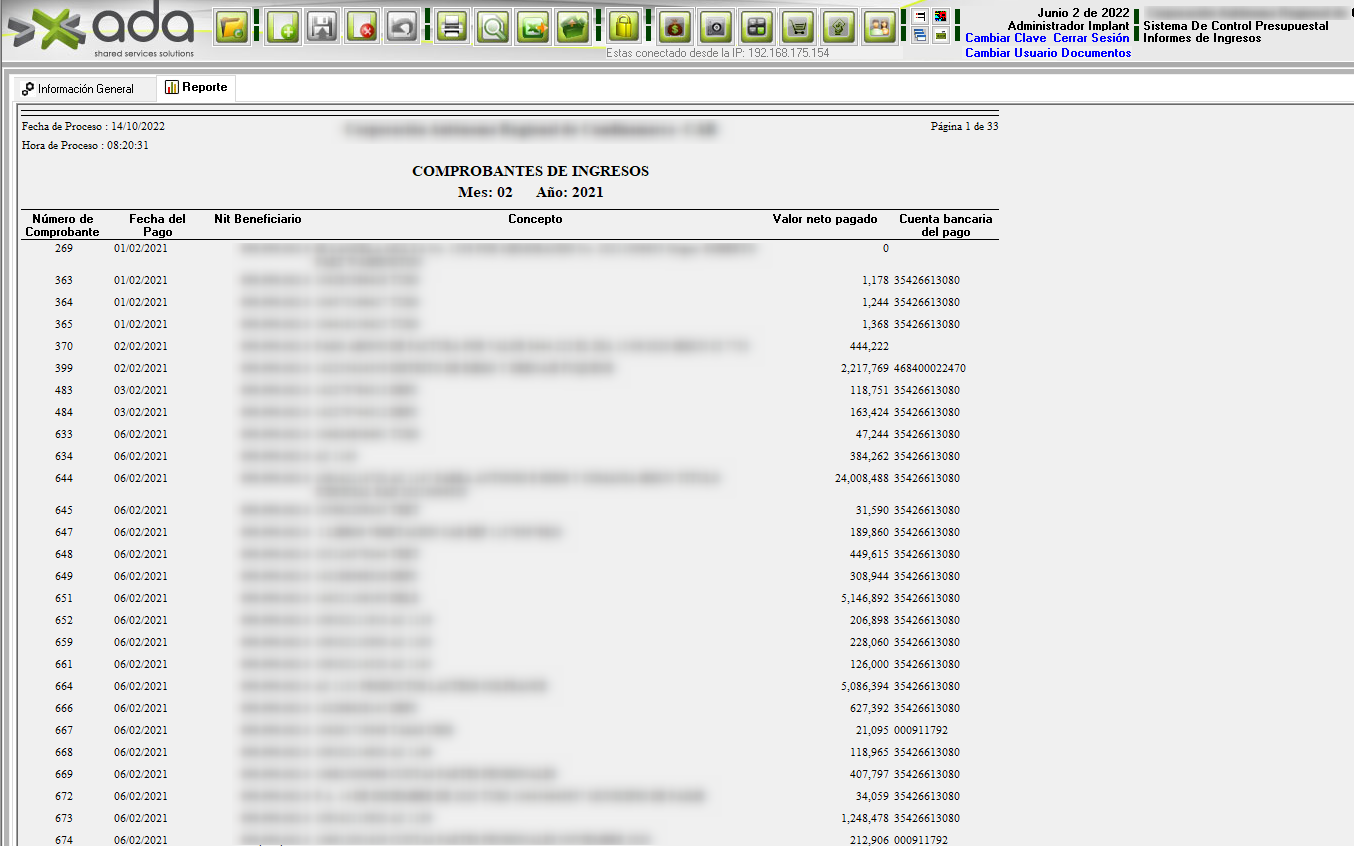Click the calculator grid toolbar icon

[x=757, y=27]
